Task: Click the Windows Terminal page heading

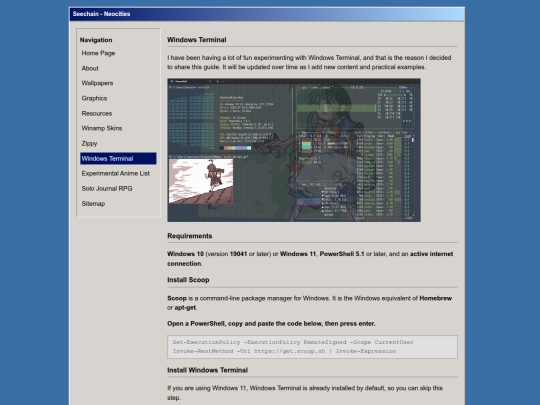Action: click(x=197, y=40)
